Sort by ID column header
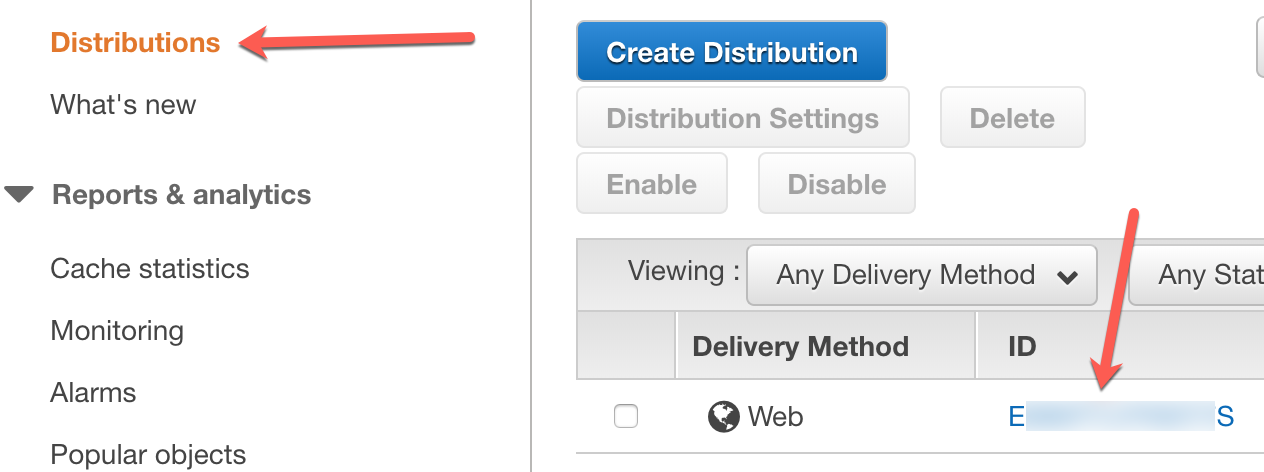This screenshot has height=472, width=1264. point(1022,347)
